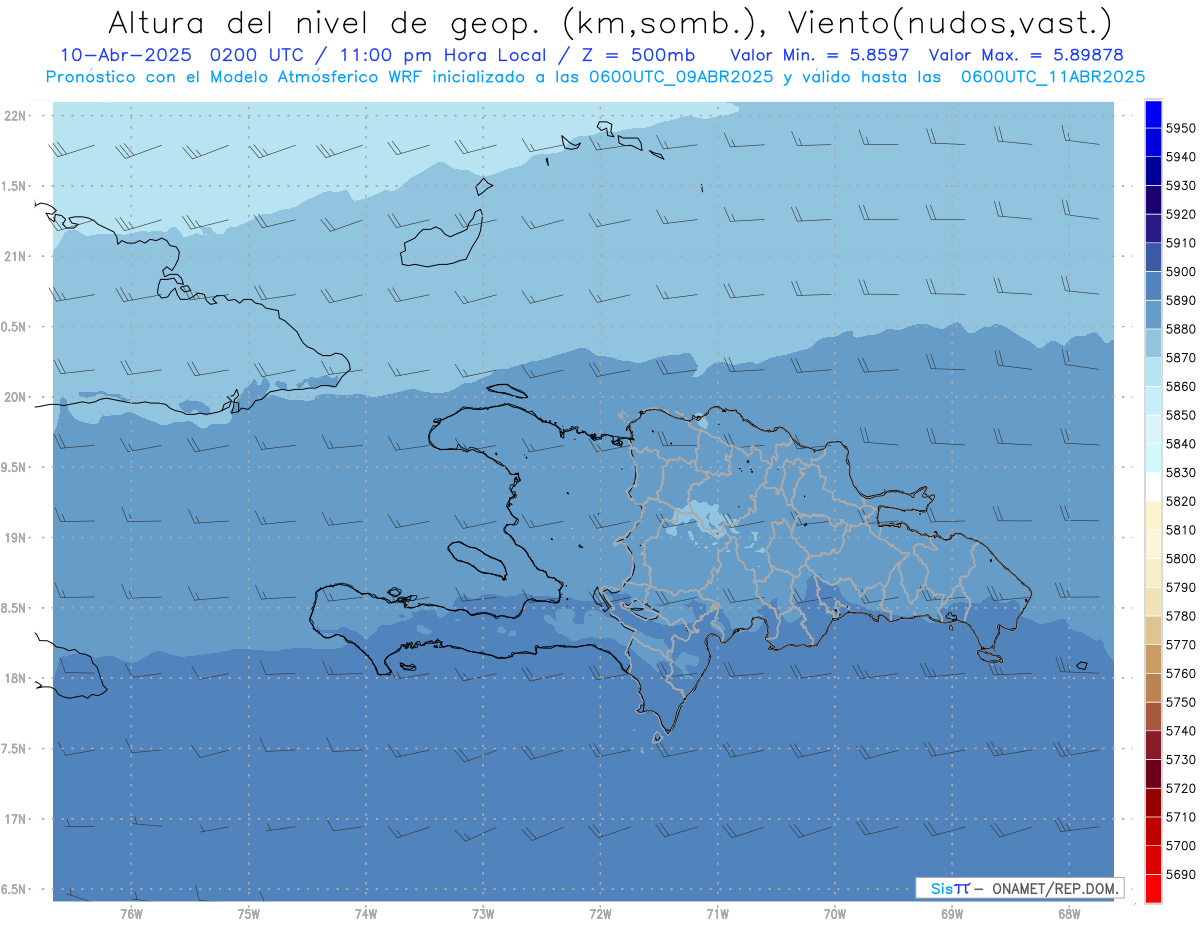This screenshot has height=927, width=1200.
Task: Click the '17N' latitude label
Action: pyautogui.click(x=15, y=819)
